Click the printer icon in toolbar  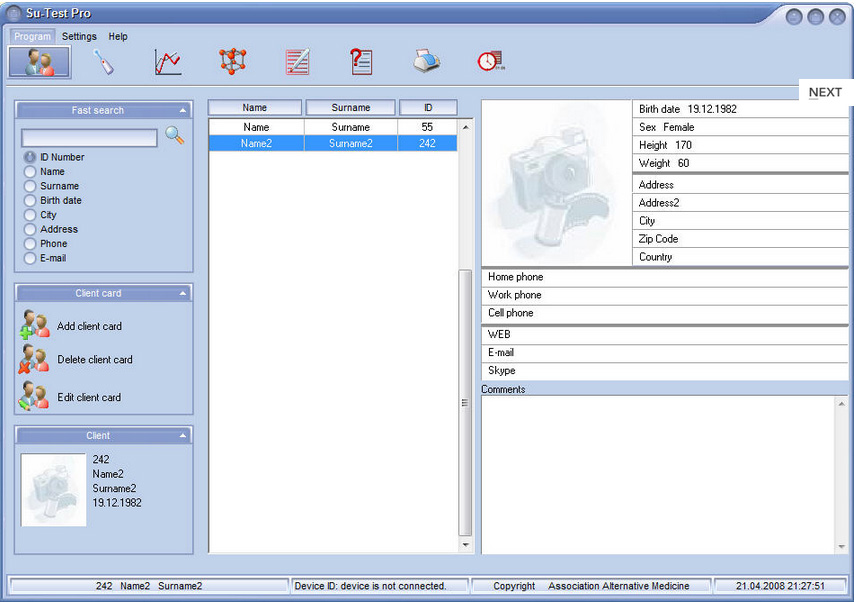[x=427, y=62]
